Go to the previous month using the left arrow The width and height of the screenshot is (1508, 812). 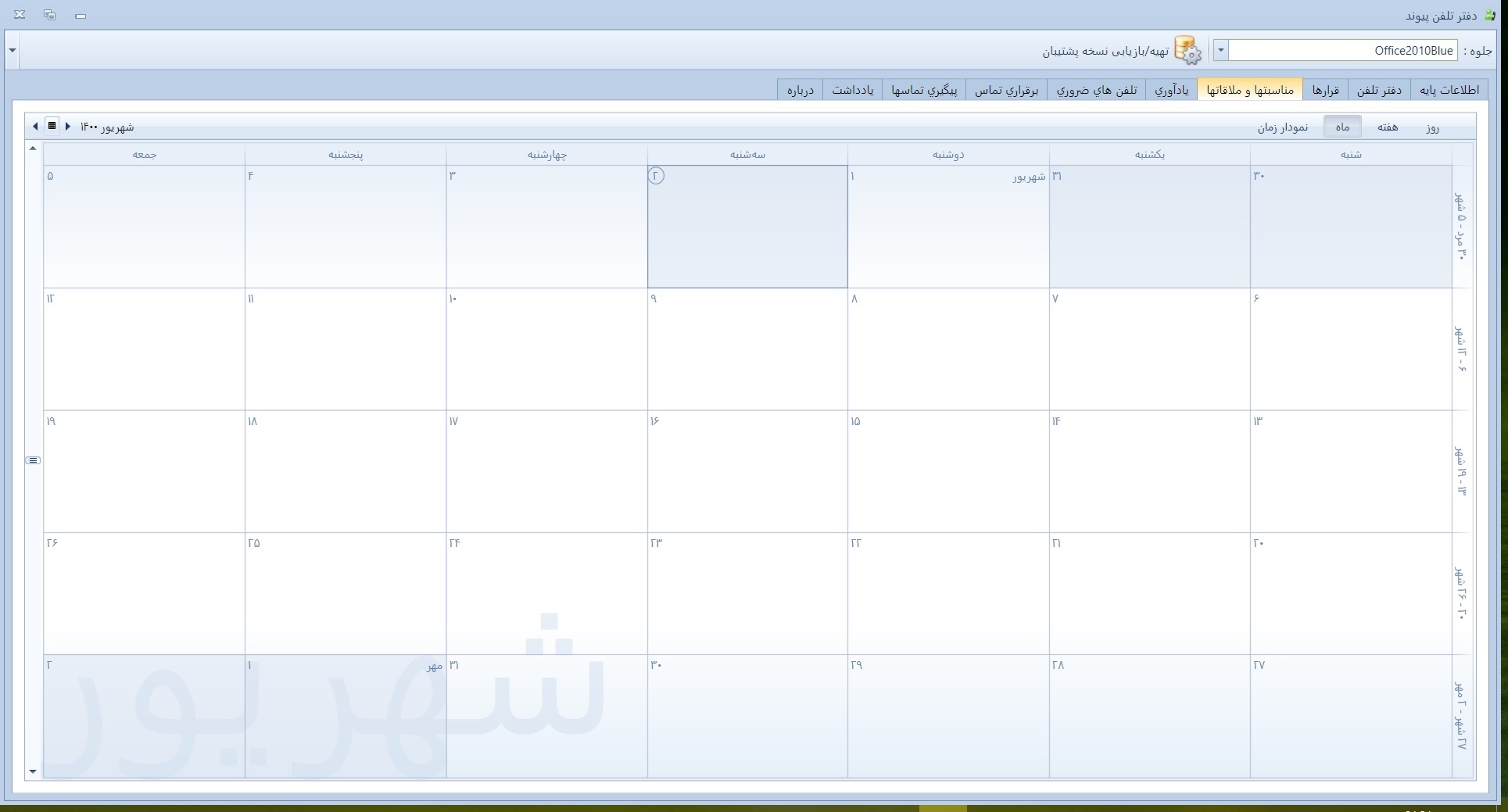[x=35, y=126]
